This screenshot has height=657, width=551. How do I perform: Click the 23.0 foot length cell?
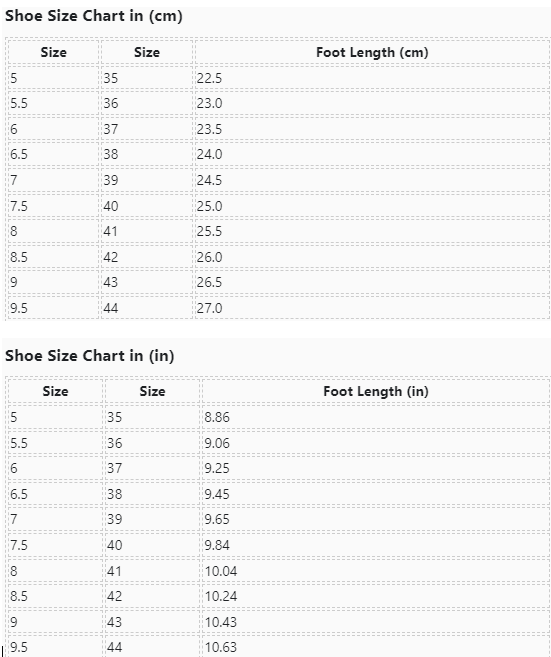372,103
